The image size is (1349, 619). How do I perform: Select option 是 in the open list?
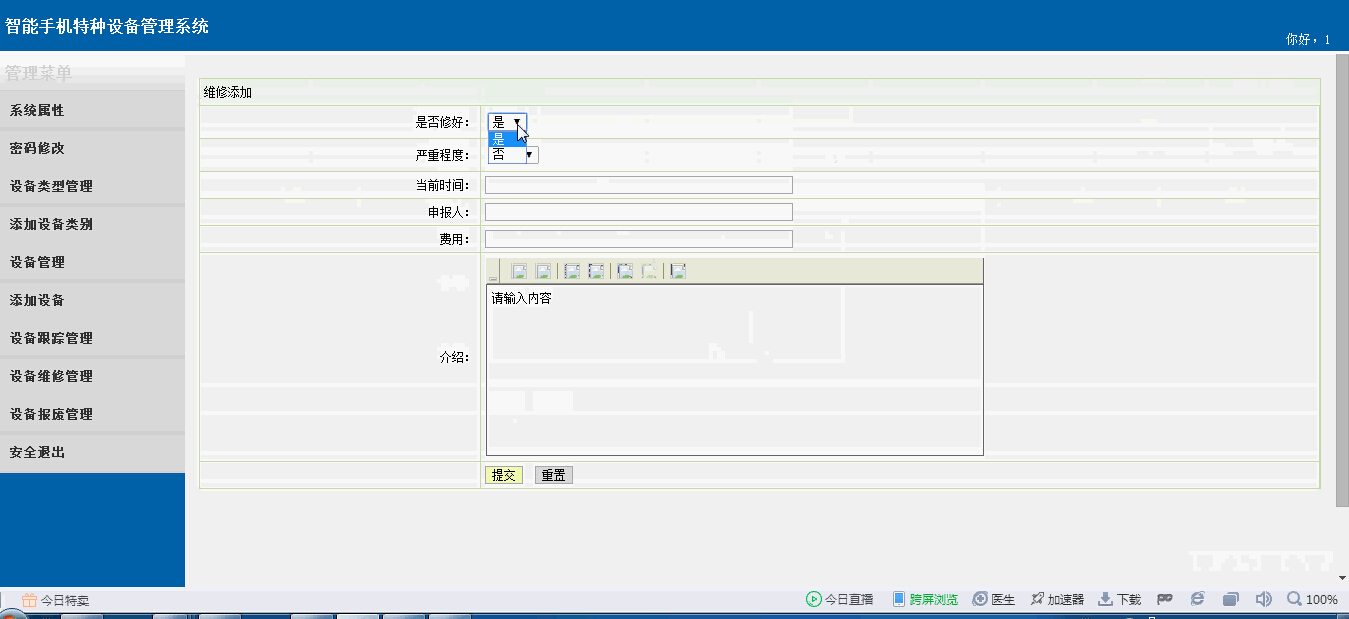507,139
